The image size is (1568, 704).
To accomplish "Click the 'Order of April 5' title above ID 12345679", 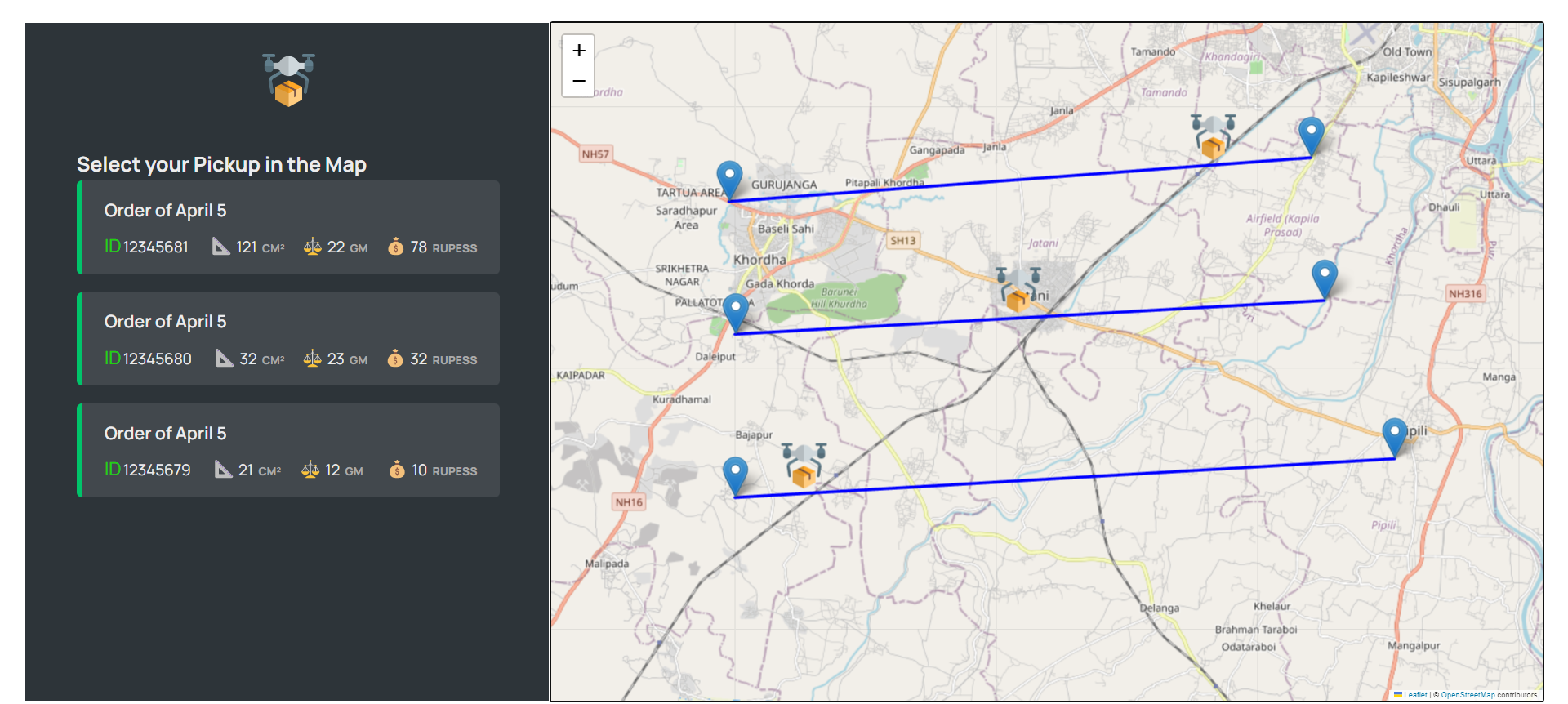I will pyautogui.click(x=165, y=434).
